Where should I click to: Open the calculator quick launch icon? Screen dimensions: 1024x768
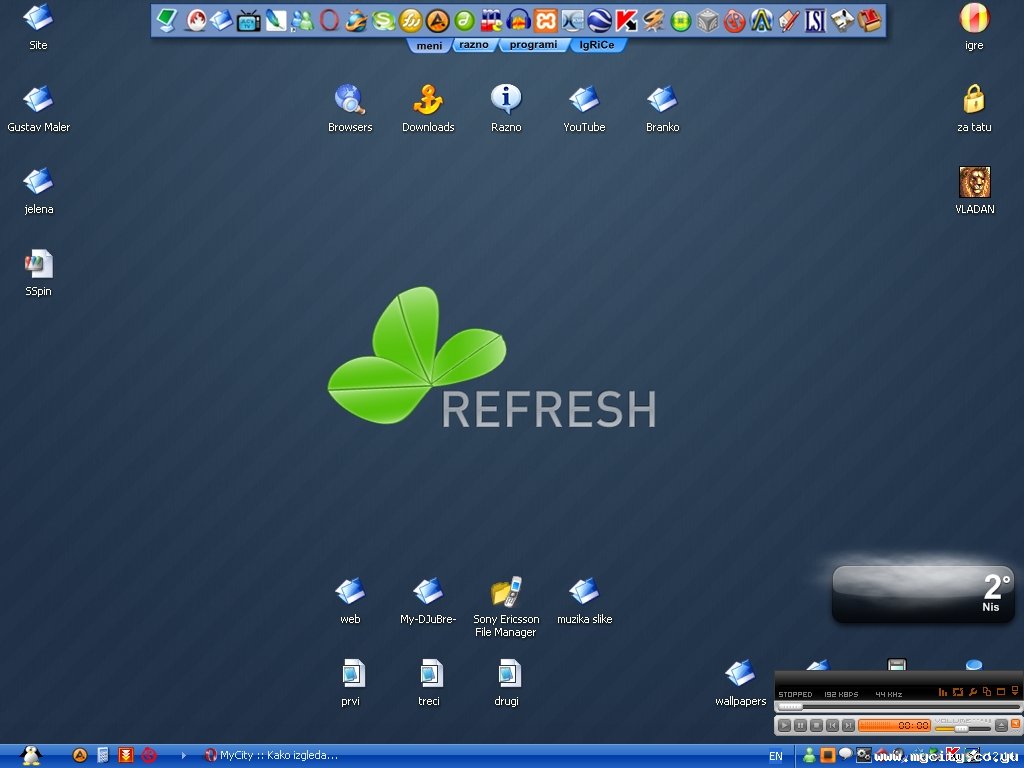[x=103, y=756]
